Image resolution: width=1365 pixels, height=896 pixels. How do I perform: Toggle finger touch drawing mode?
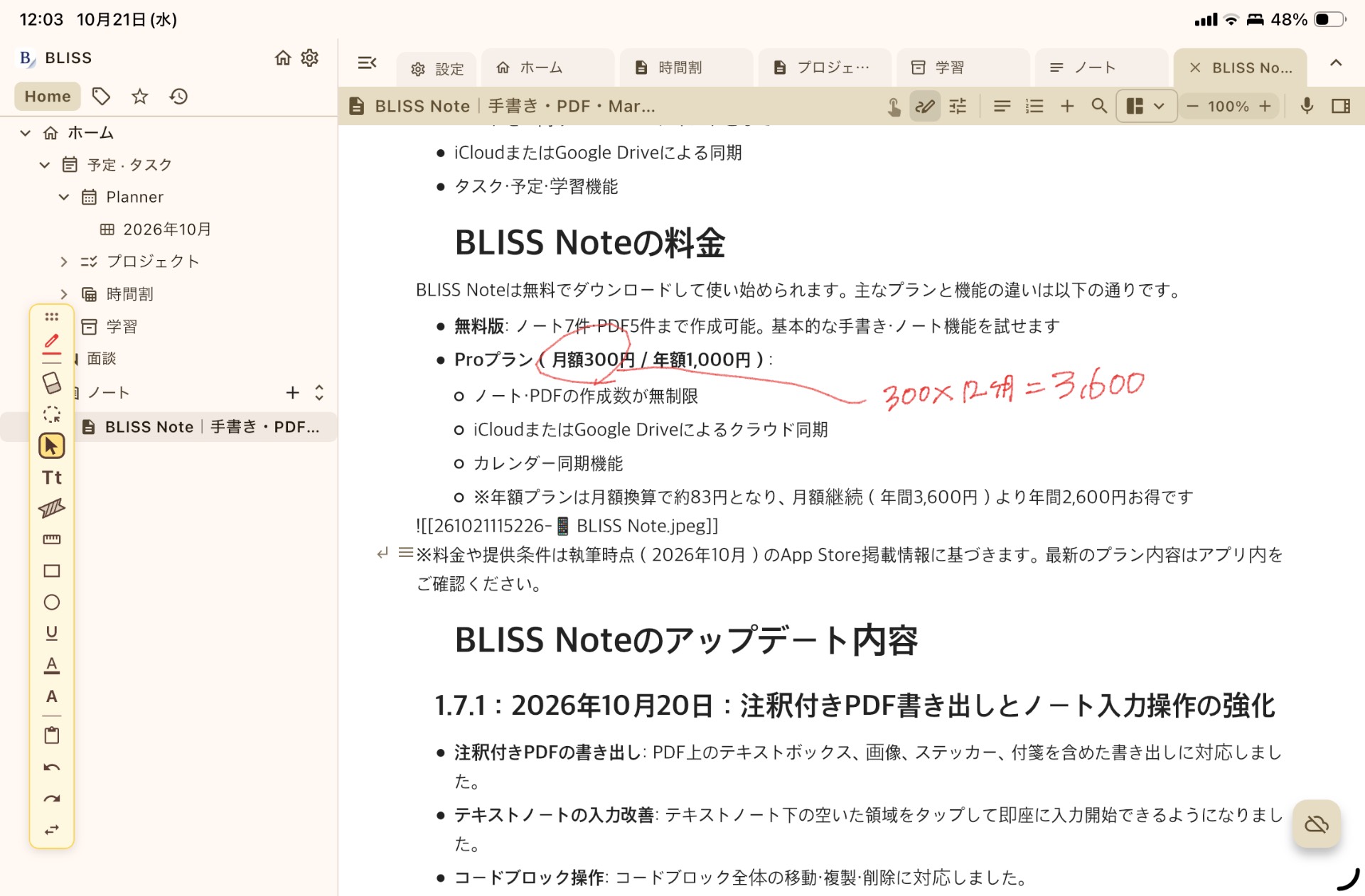coord(894,107)
